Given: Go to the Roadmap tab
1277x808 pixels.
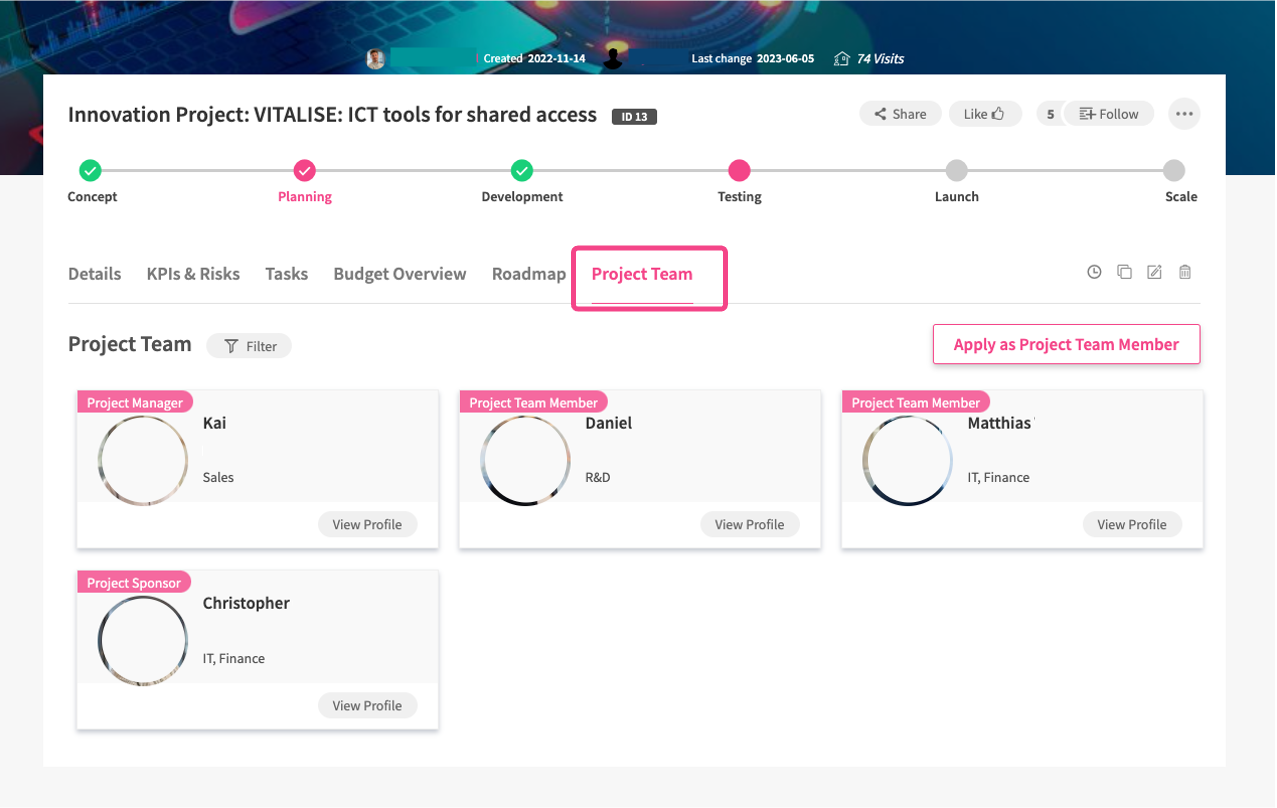Looking at the screenshot, I should (x=528, y=274).
